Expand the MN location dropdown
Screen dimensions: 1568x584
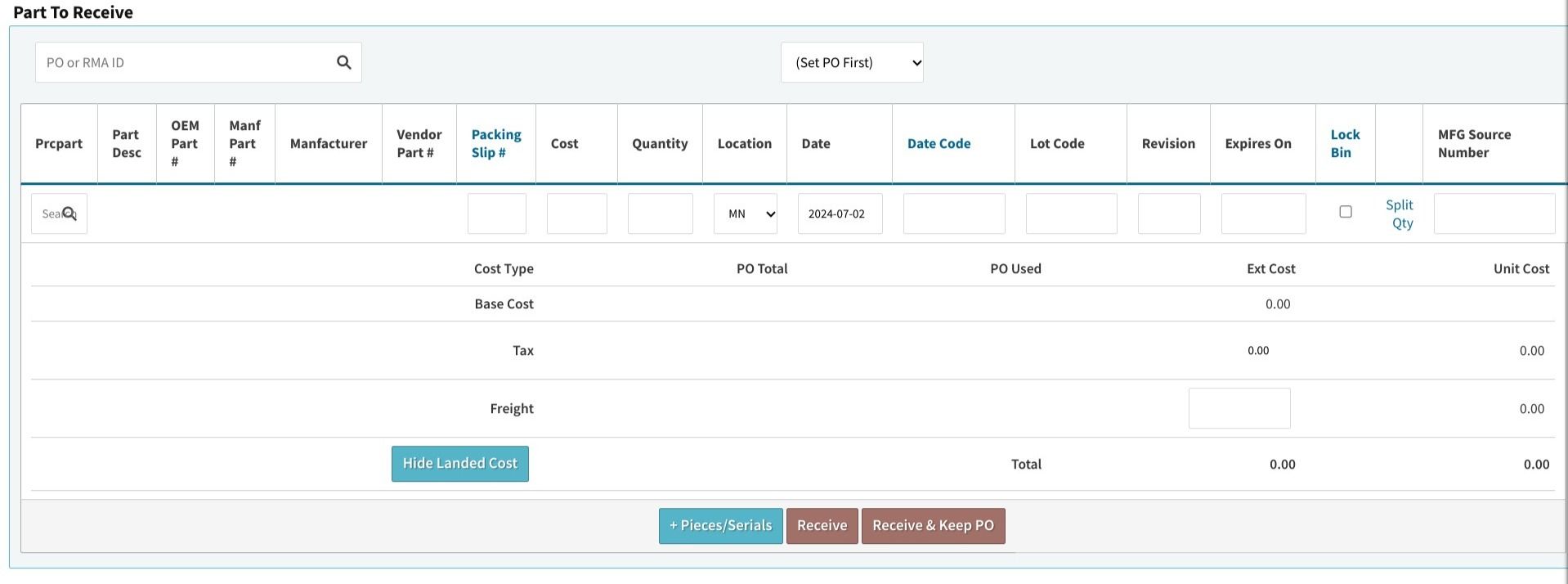click(745, 214)
